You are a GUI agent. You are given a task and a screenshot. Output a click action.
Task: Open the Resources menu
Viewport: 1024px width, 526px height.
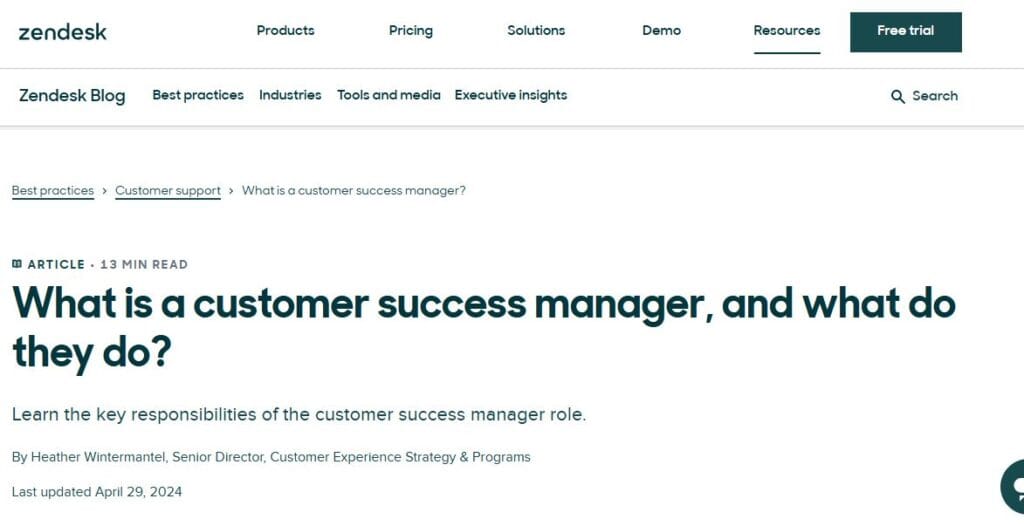point(787,31)
